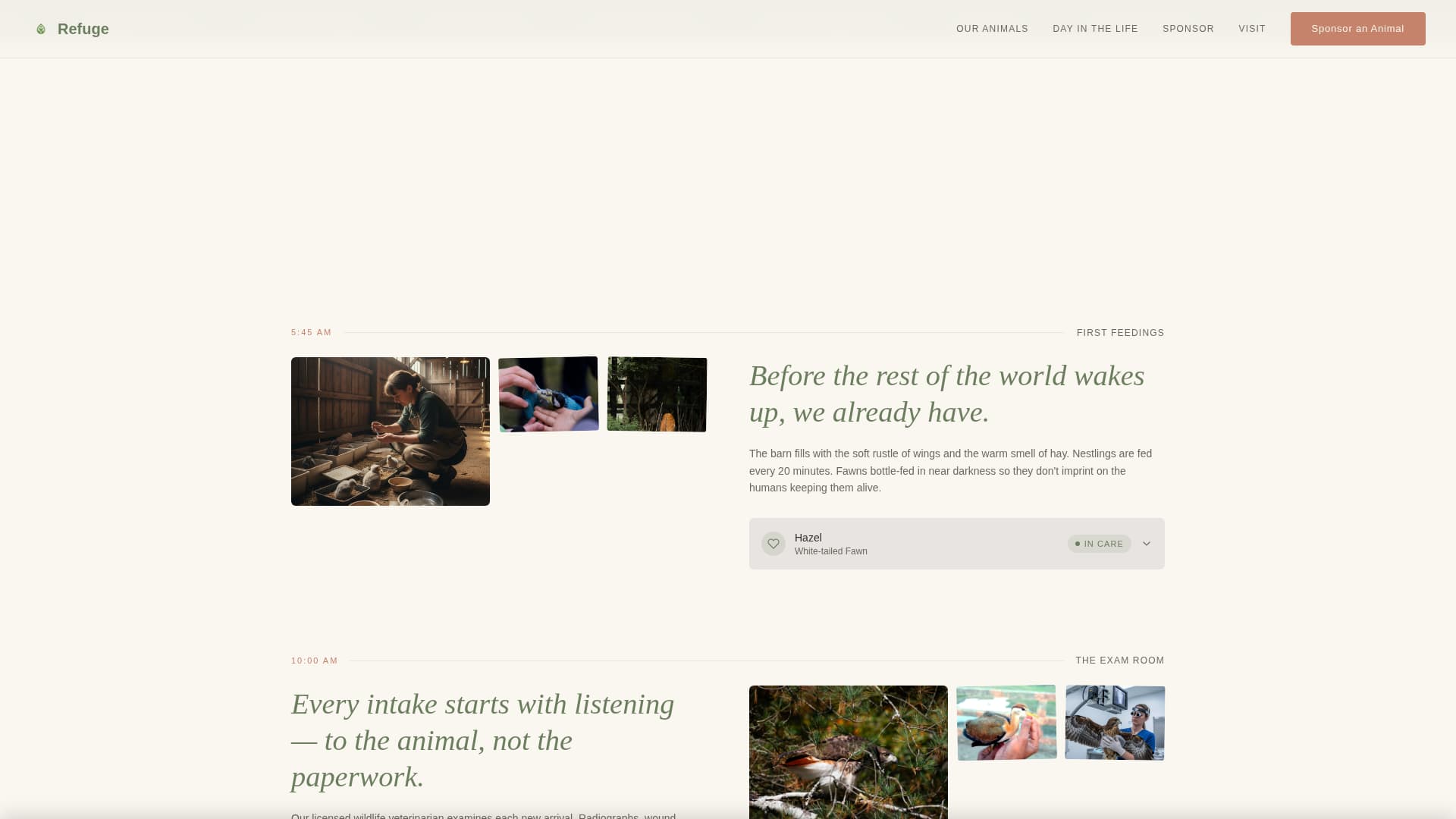View the vet holding hawk thumbnail
Viewport: 1456px width, 819px height.
click(x=1115, y=723)
